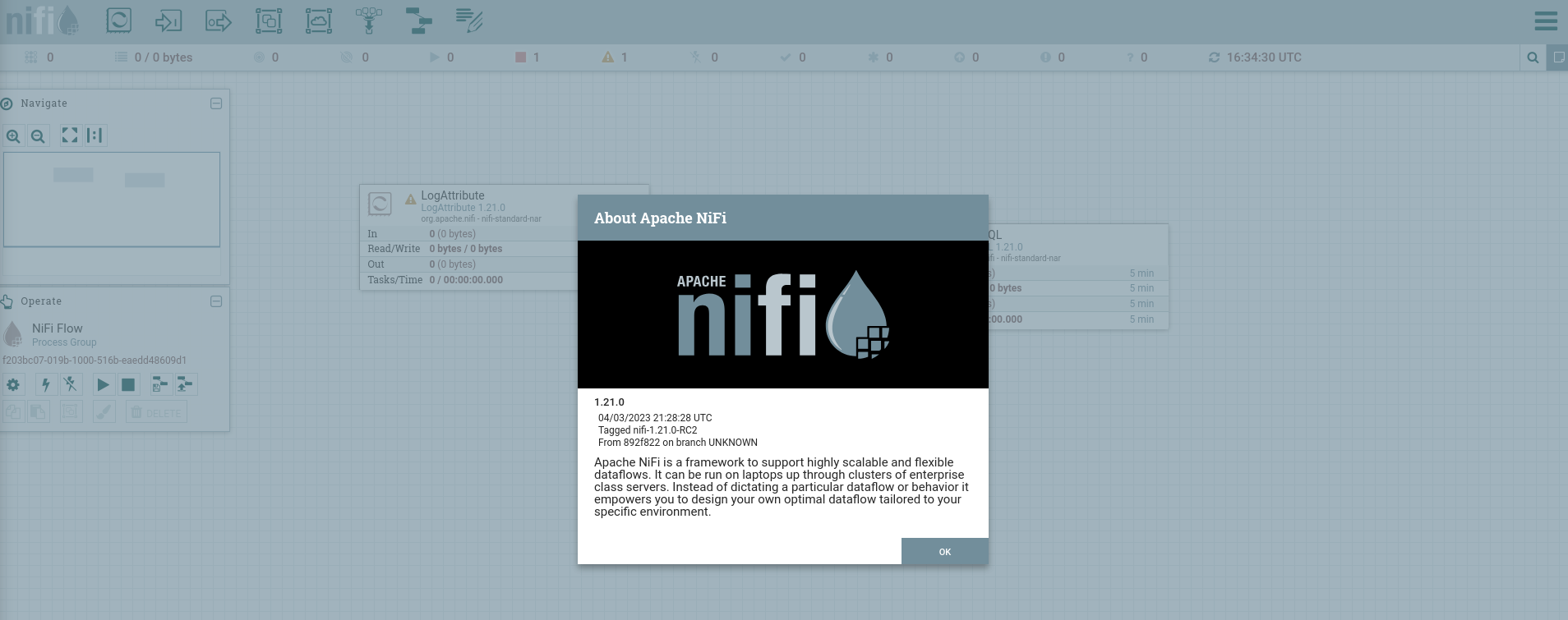1568x620 pixels.
Task: Click the Copy icon in Operate panel
Action: [x=13, y=411]
